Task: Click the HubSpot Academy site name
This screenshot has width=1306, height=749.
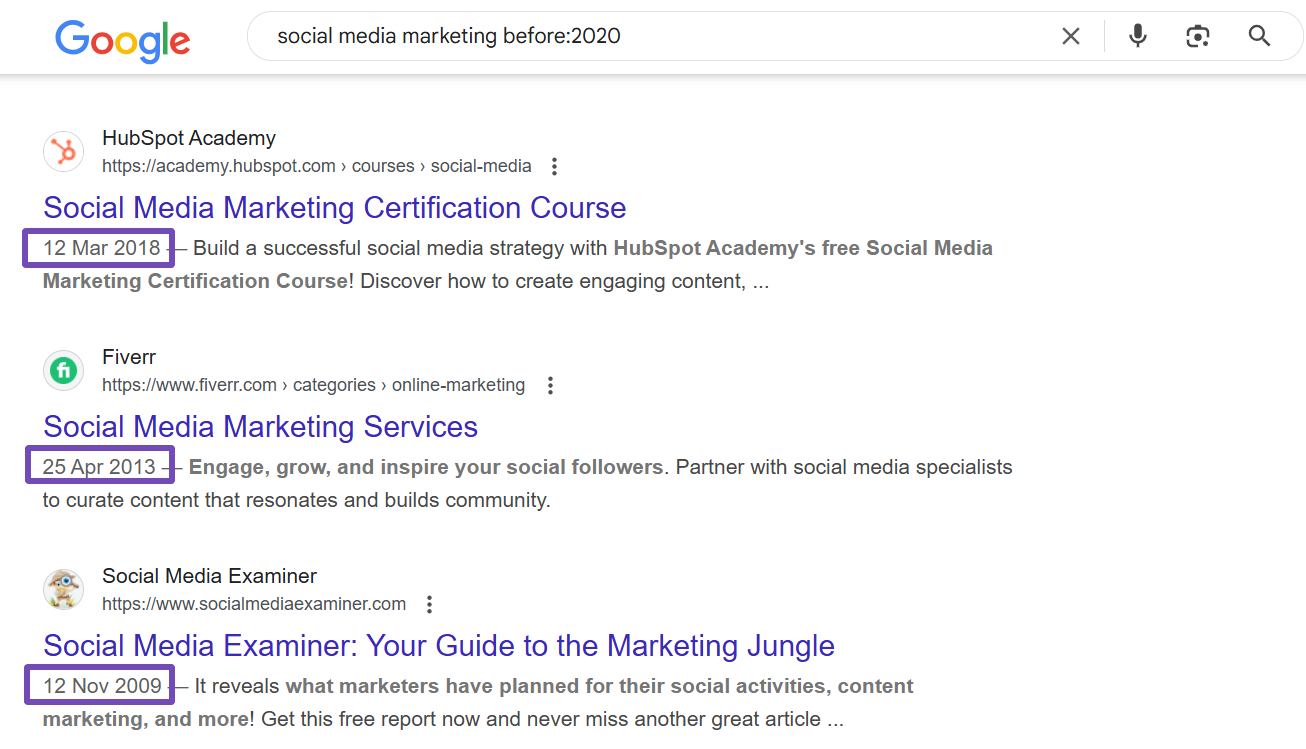Action: click(x=188, y=138)
